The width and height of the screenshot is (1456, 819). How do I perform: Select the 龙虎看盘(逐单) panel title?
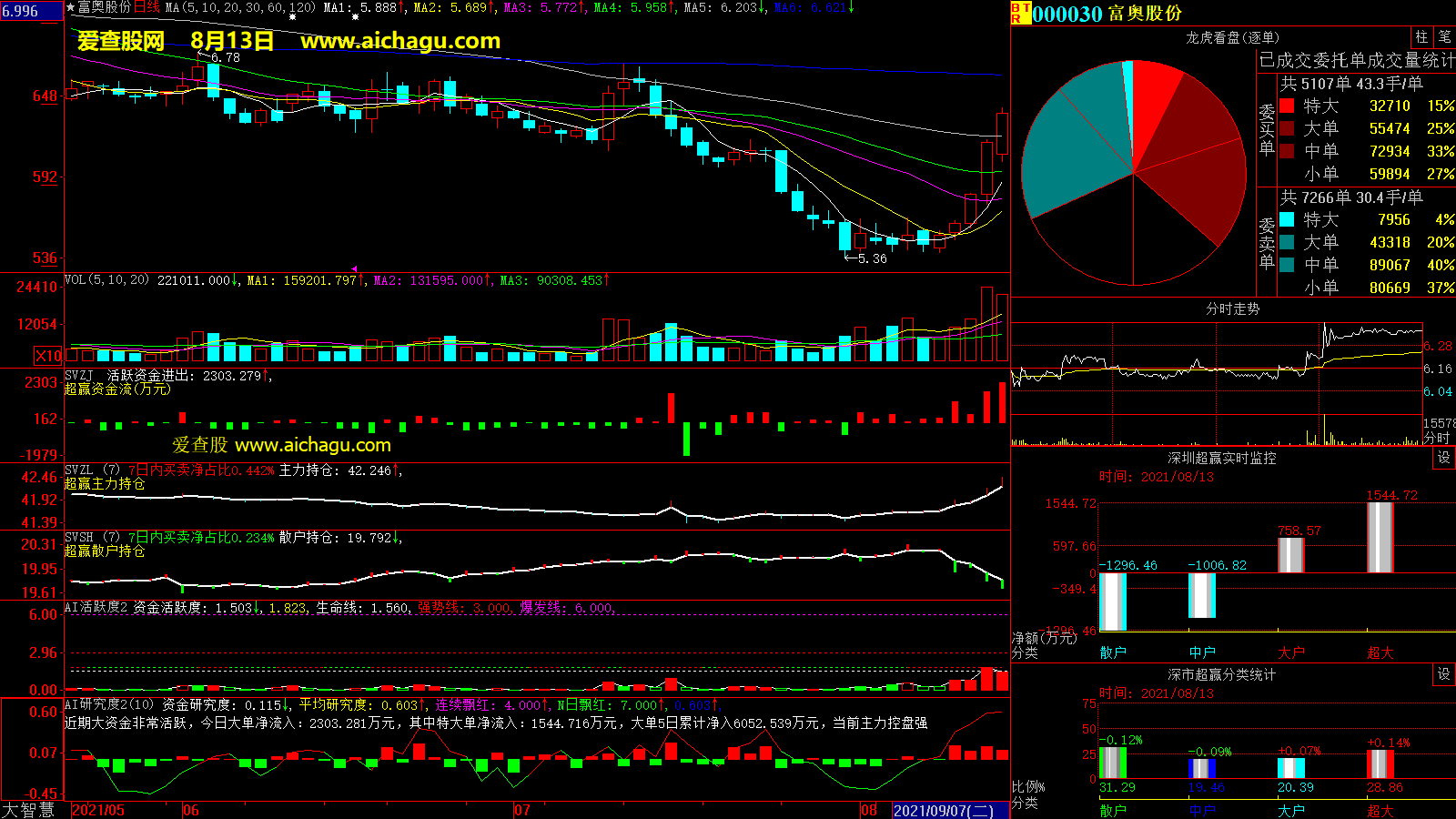point(1232,37)
